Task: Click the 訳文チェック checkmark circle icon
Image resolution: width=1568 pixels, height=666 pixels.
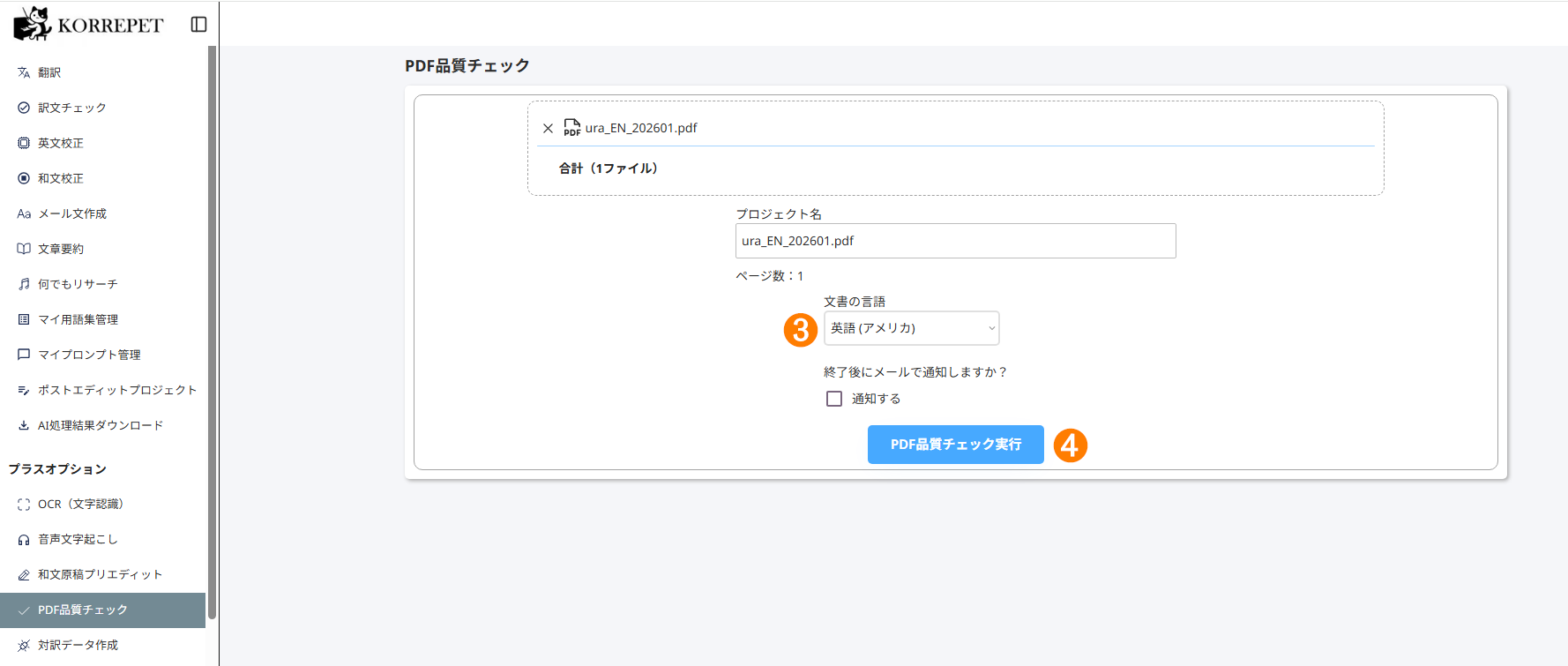Action: (24, 108)
